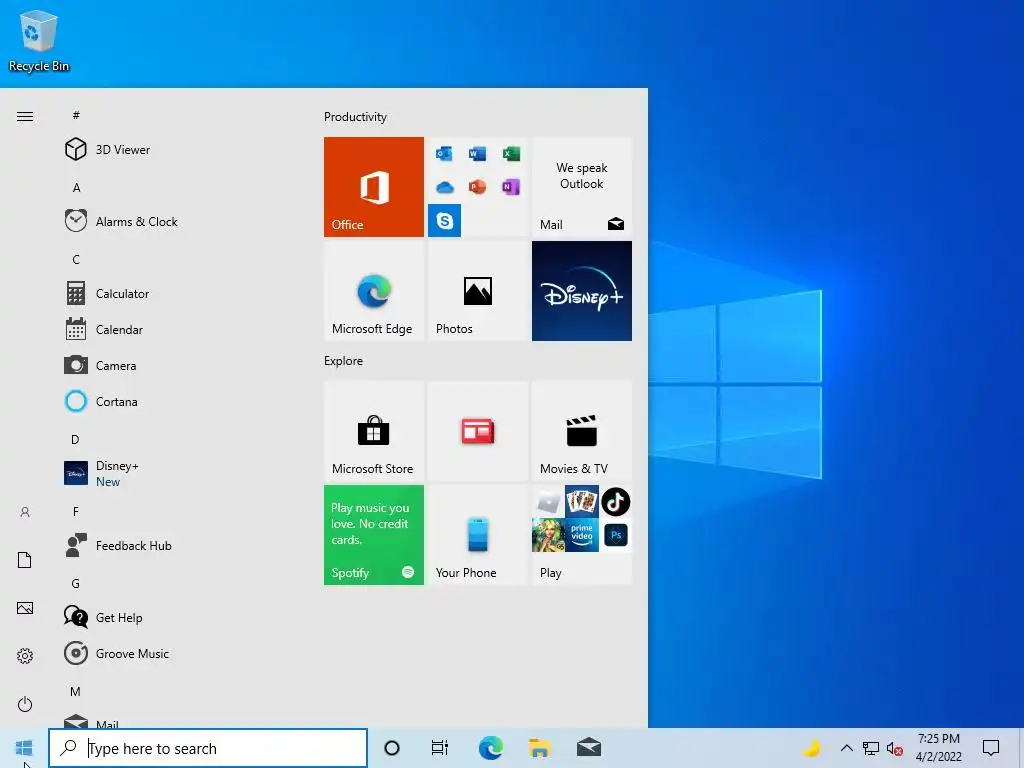Screen dimensions: 1024x768
Task: Click the green Spotify tile
Action: click(x=374, y=535)
